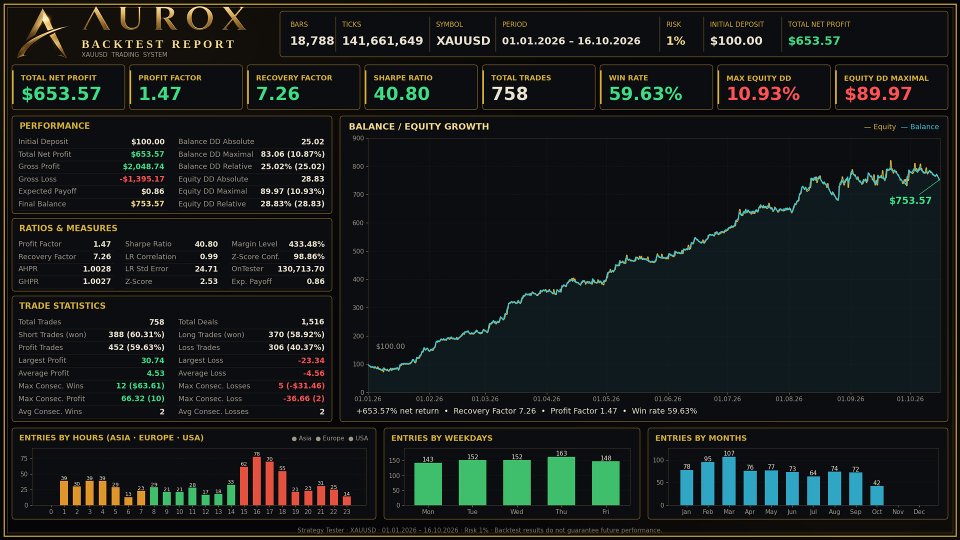Click the Profit Trades 452 (59.63%) value
Image resolution: width=960 pixels, height=540 pixels.
137,348
